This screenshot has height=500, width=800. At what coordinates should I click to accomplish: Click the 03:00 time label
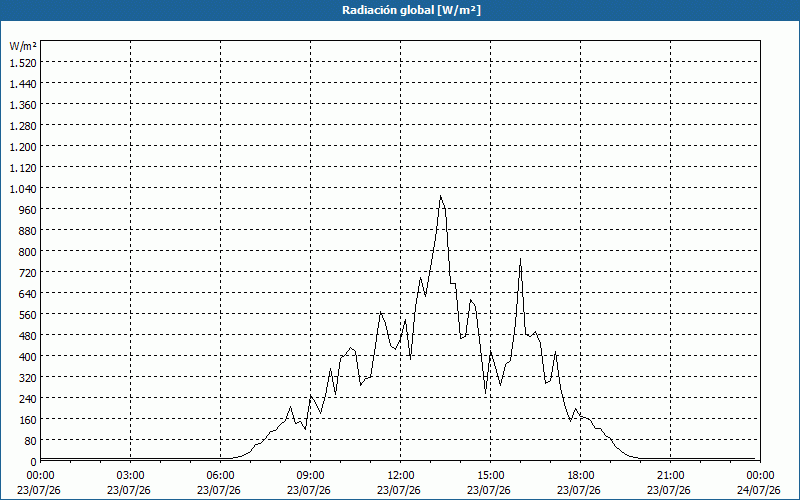[x=129, y=476]
